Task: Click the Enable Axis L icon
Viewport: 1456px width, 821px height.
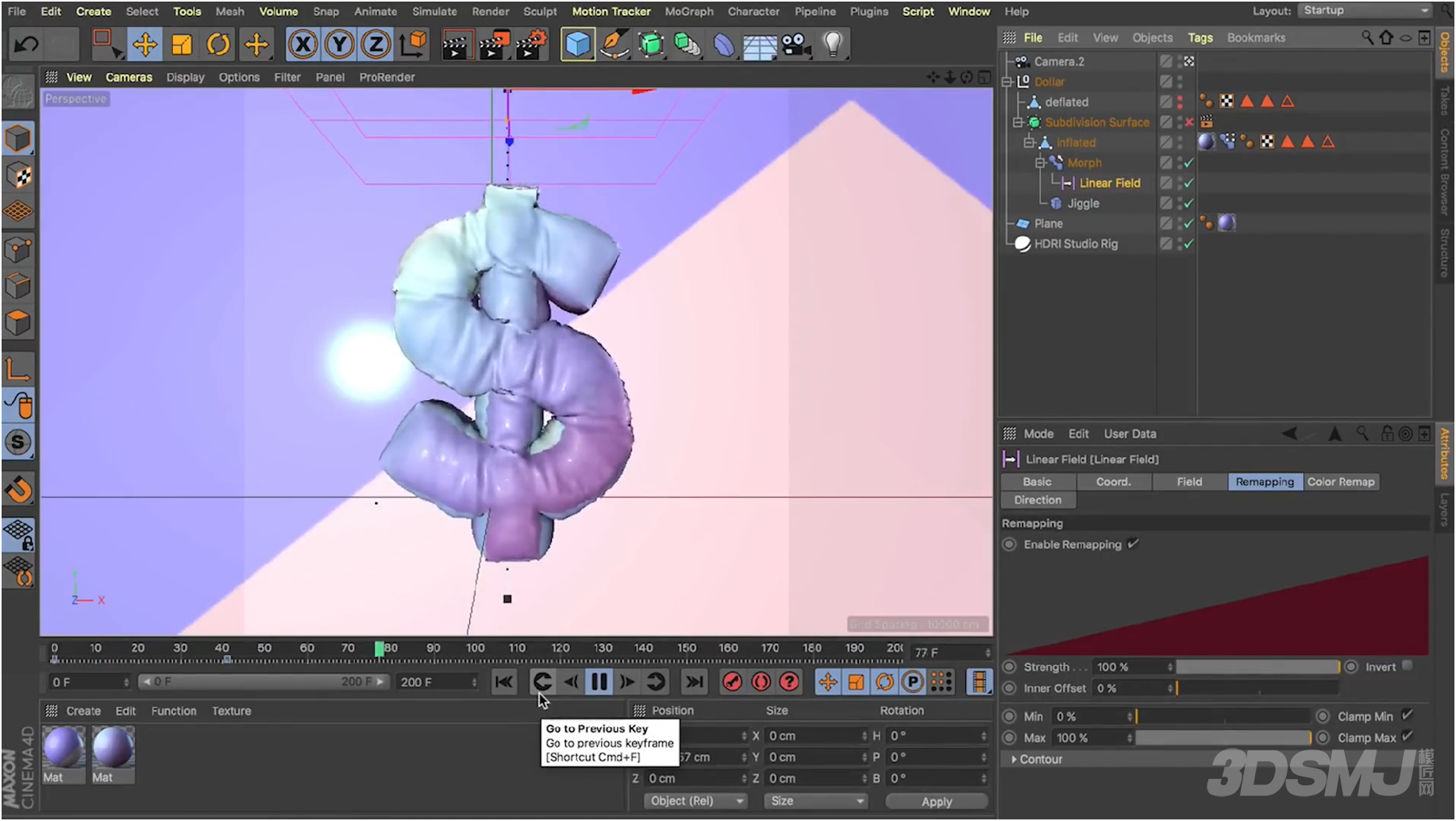Action: tap(17, 368)
